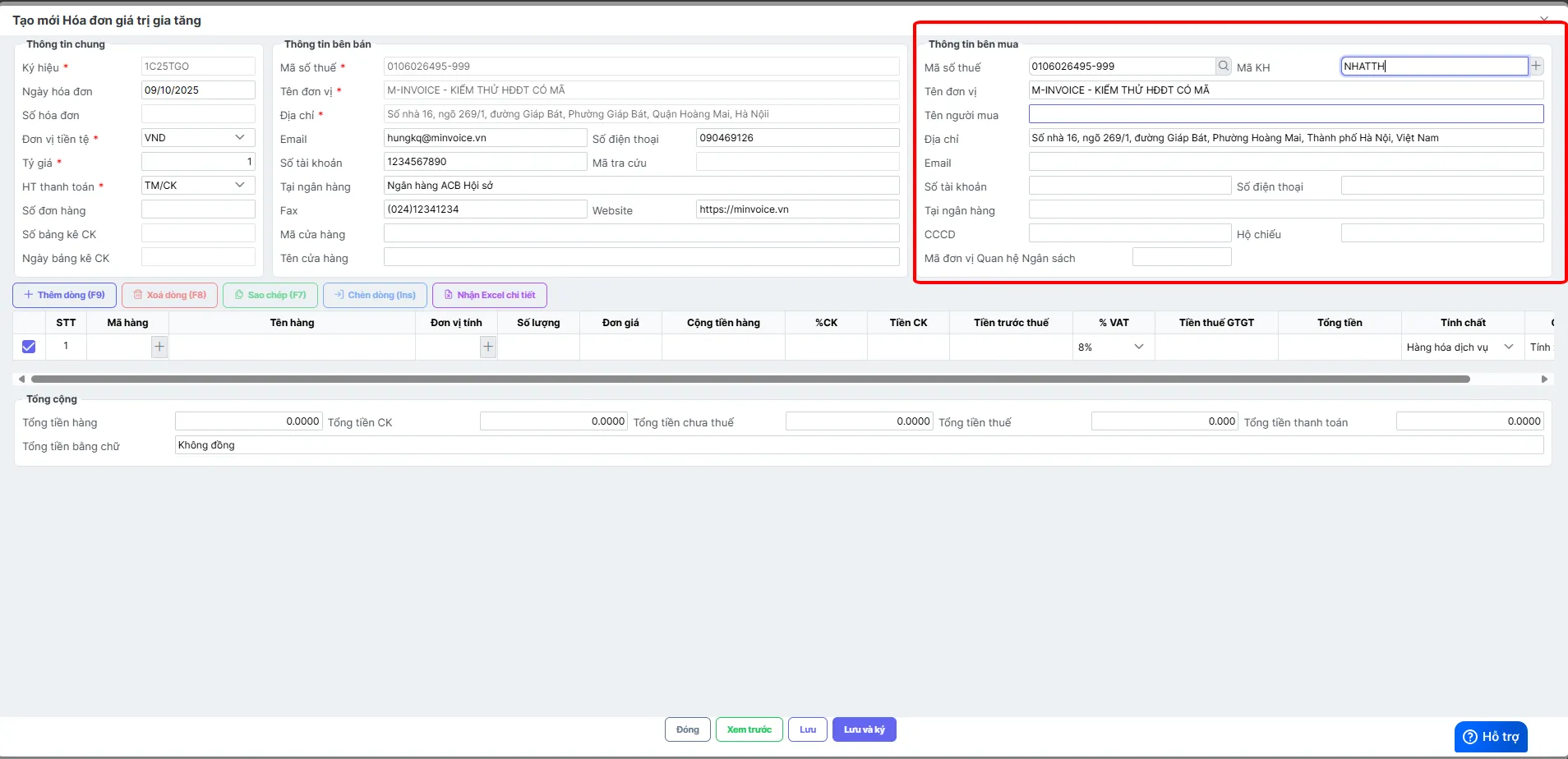Click plus icon in Đơn vị tính cell
1568x759 pixels.
click(x=488, y=347)
